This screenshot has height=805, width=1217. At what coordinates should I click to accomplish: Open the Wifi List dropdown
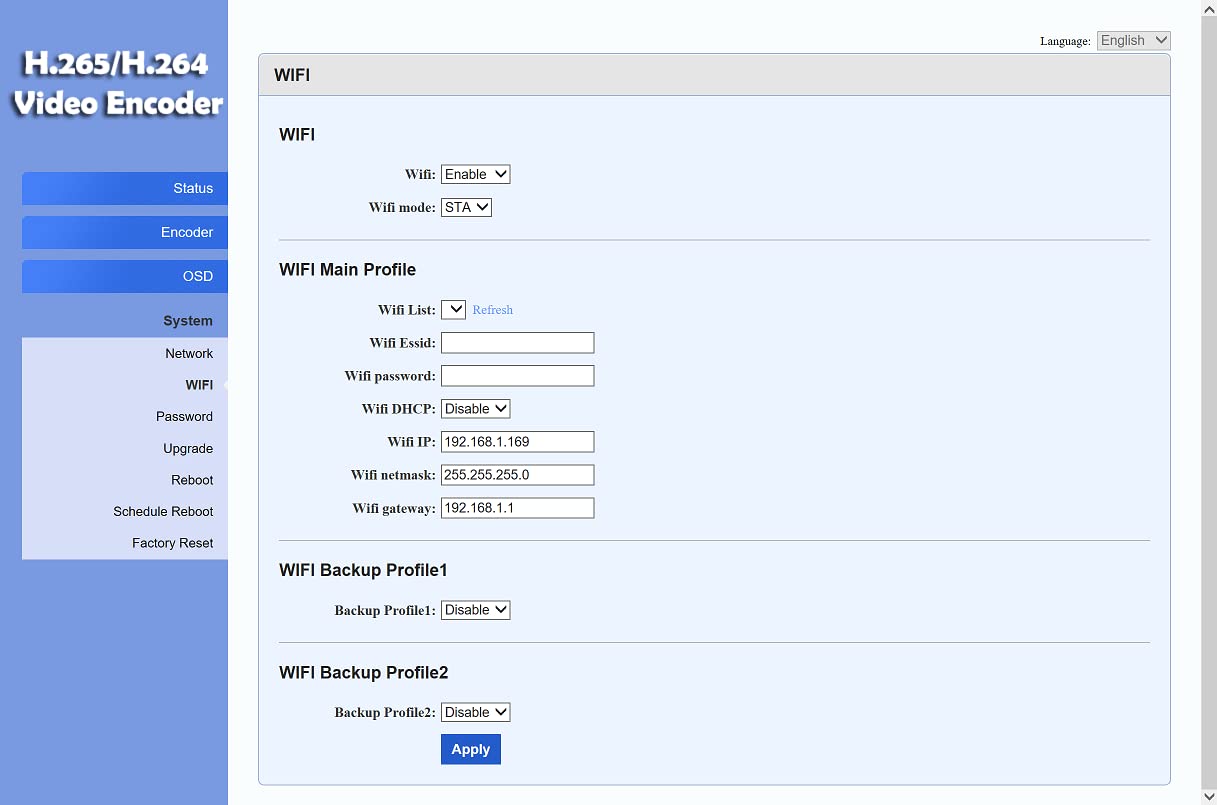tap(453, 309)
